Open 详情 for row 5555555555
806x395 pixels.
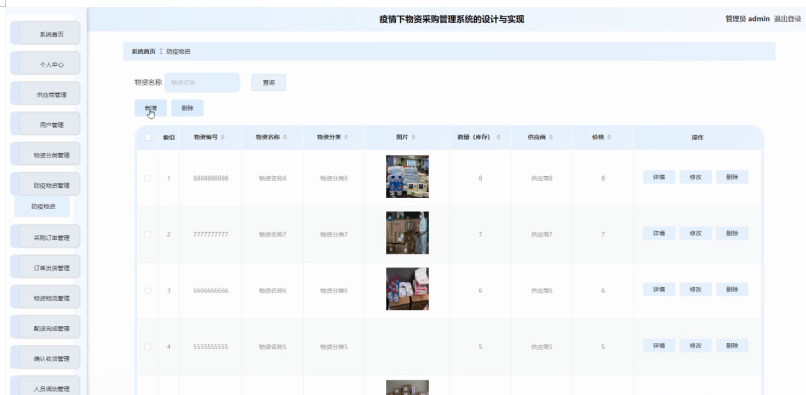[x=659, y=346]
